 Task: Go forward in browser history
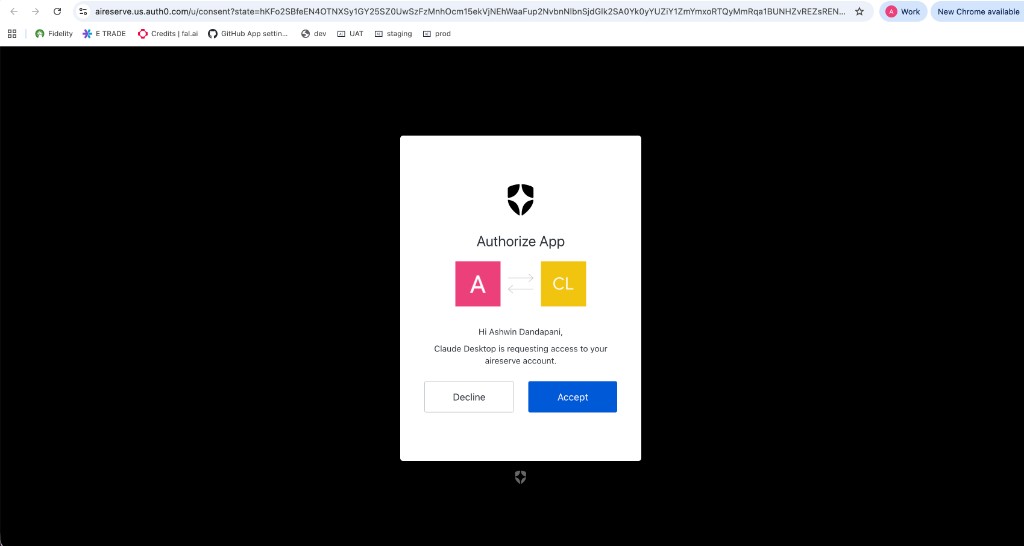35,12
